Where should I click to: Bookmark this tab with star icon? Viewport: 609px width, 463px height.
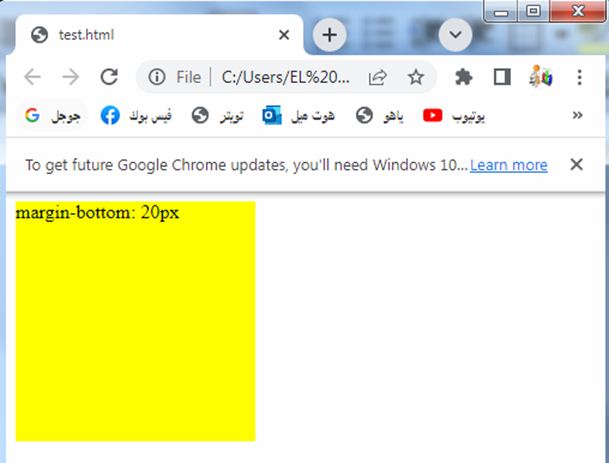coord(416,77)
